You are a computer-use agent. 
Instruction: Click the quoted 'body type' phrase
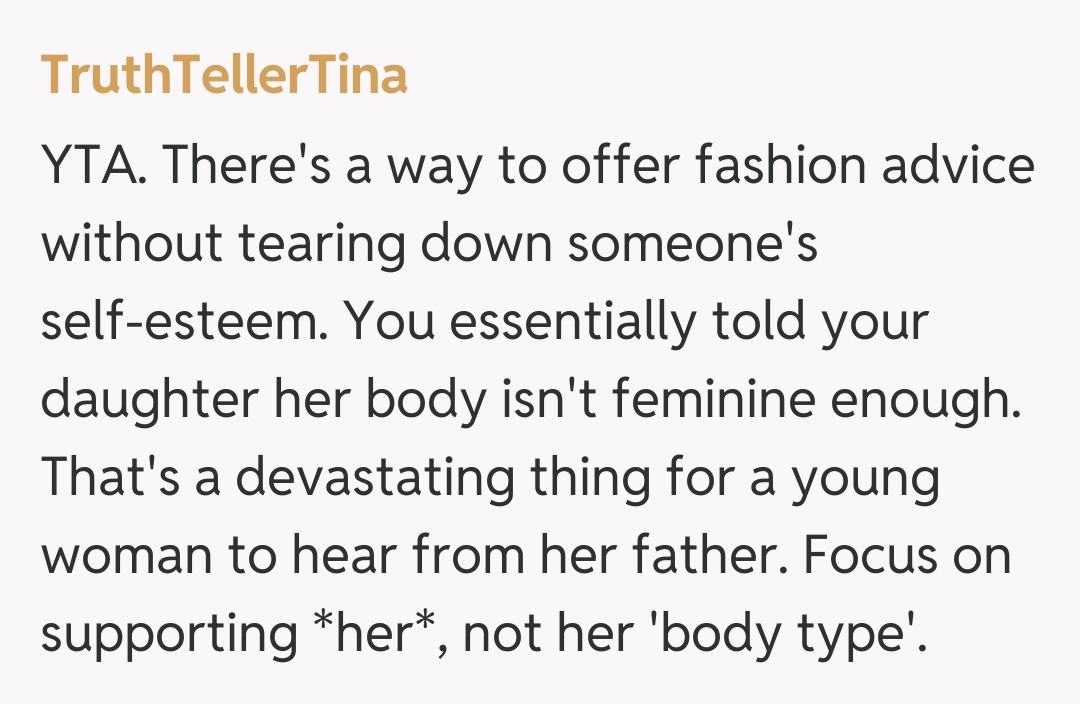click(798, 634)
